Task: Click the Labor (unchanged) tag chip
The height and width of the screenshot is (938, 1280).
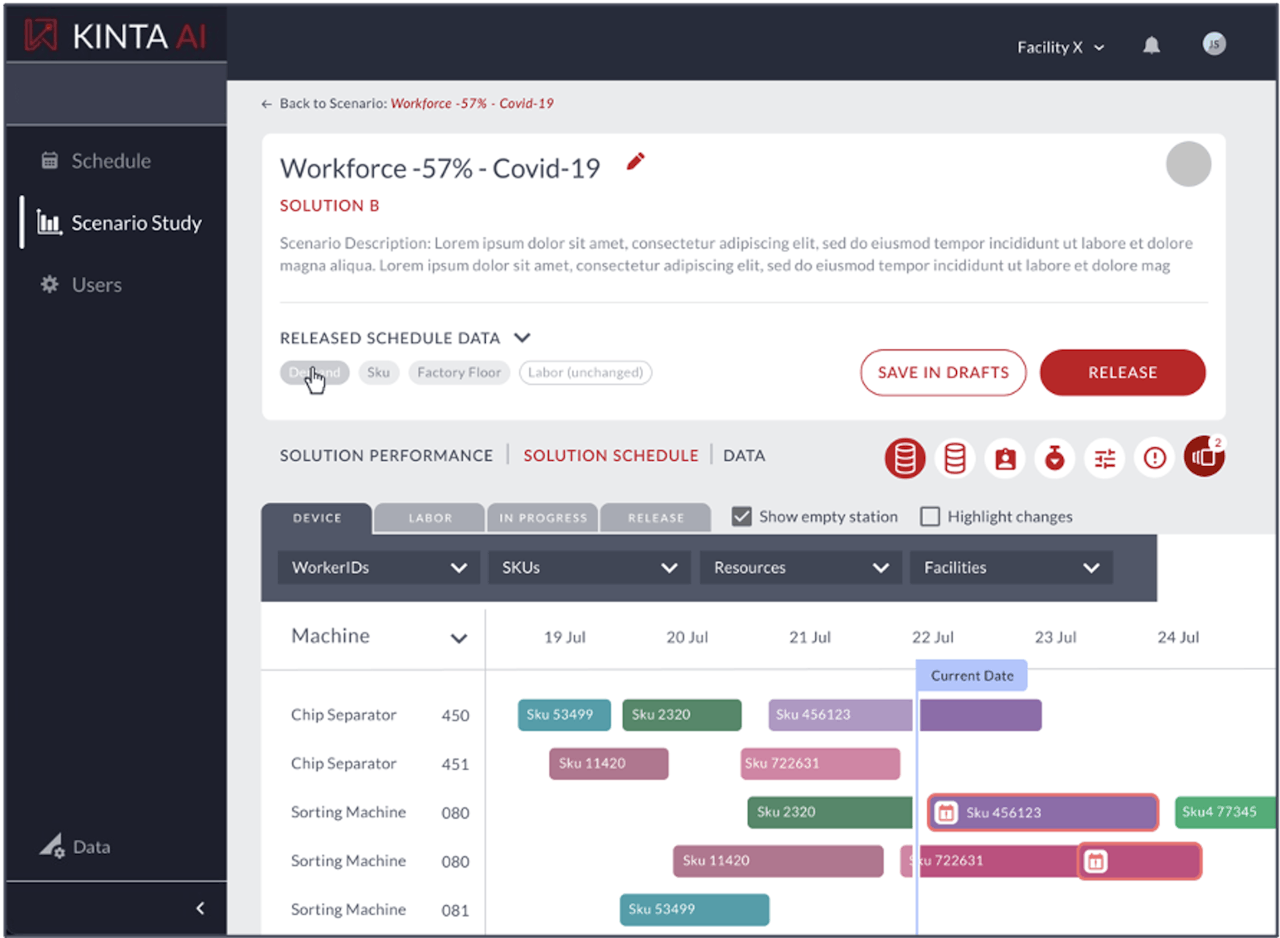Action: [x=586, y=373]
